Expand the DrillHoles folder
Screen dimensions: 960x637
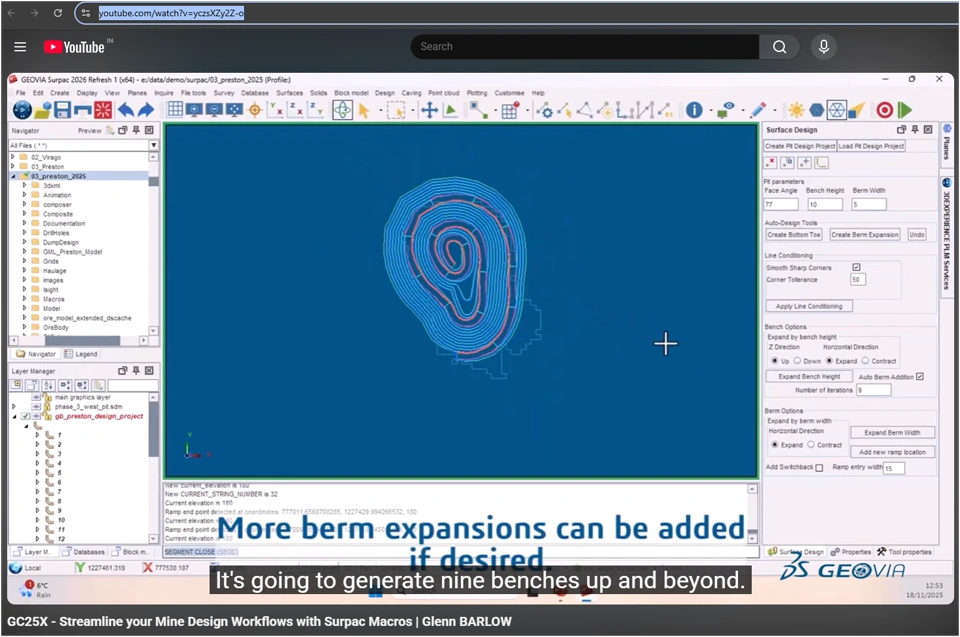tap(24, 233)
